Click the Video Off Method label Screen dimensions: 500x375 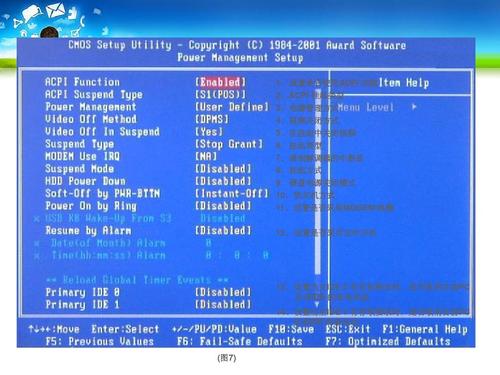91,119
